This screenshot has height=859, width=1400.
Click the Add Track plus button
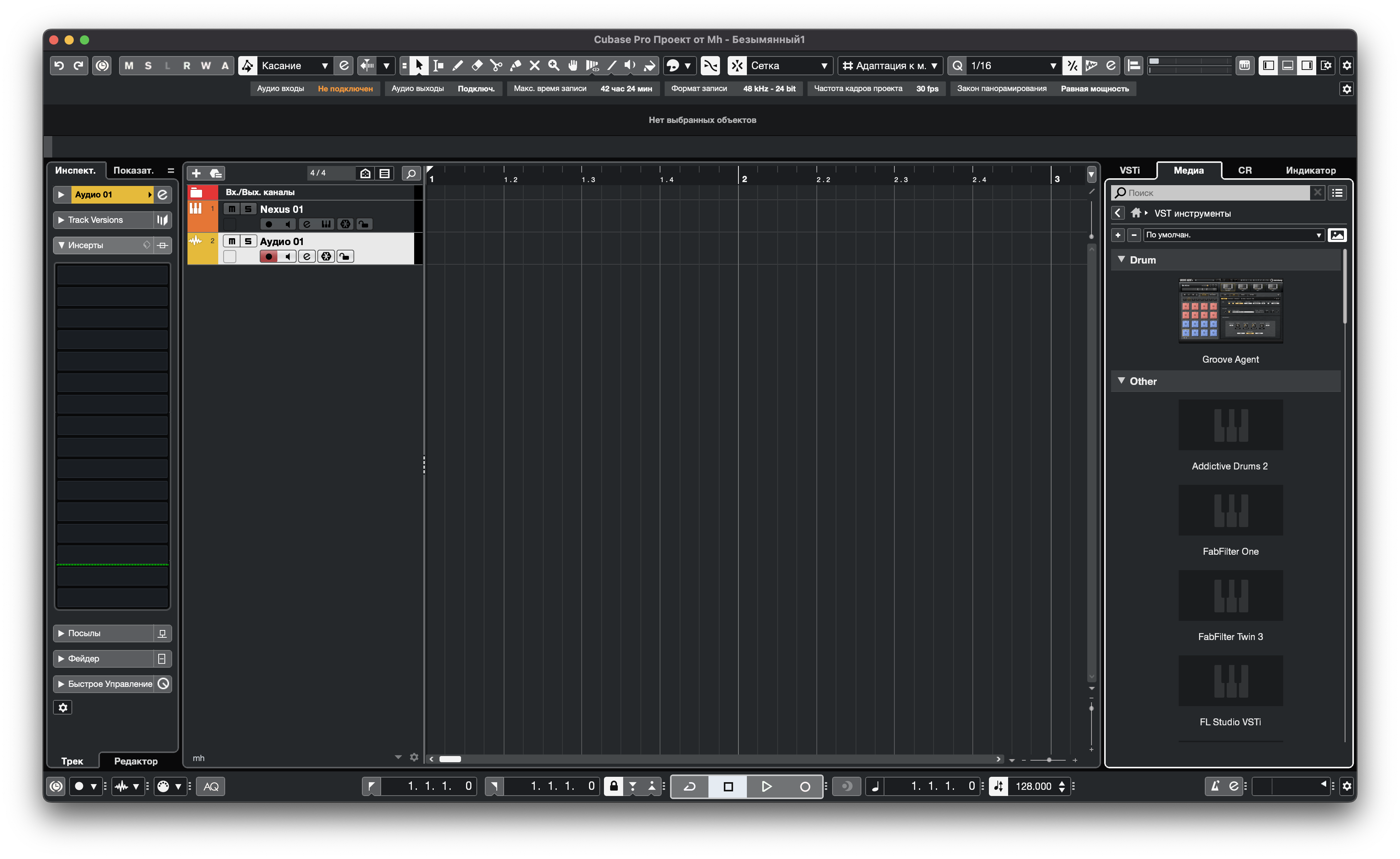pos(196,173)
